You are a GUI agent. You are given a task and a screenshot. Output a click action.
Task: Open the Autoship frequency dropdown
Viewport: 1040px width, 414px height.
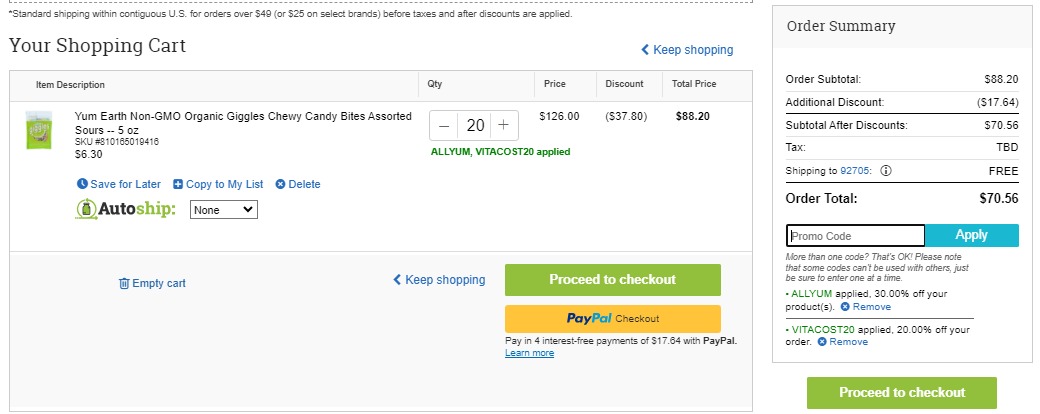224,210
